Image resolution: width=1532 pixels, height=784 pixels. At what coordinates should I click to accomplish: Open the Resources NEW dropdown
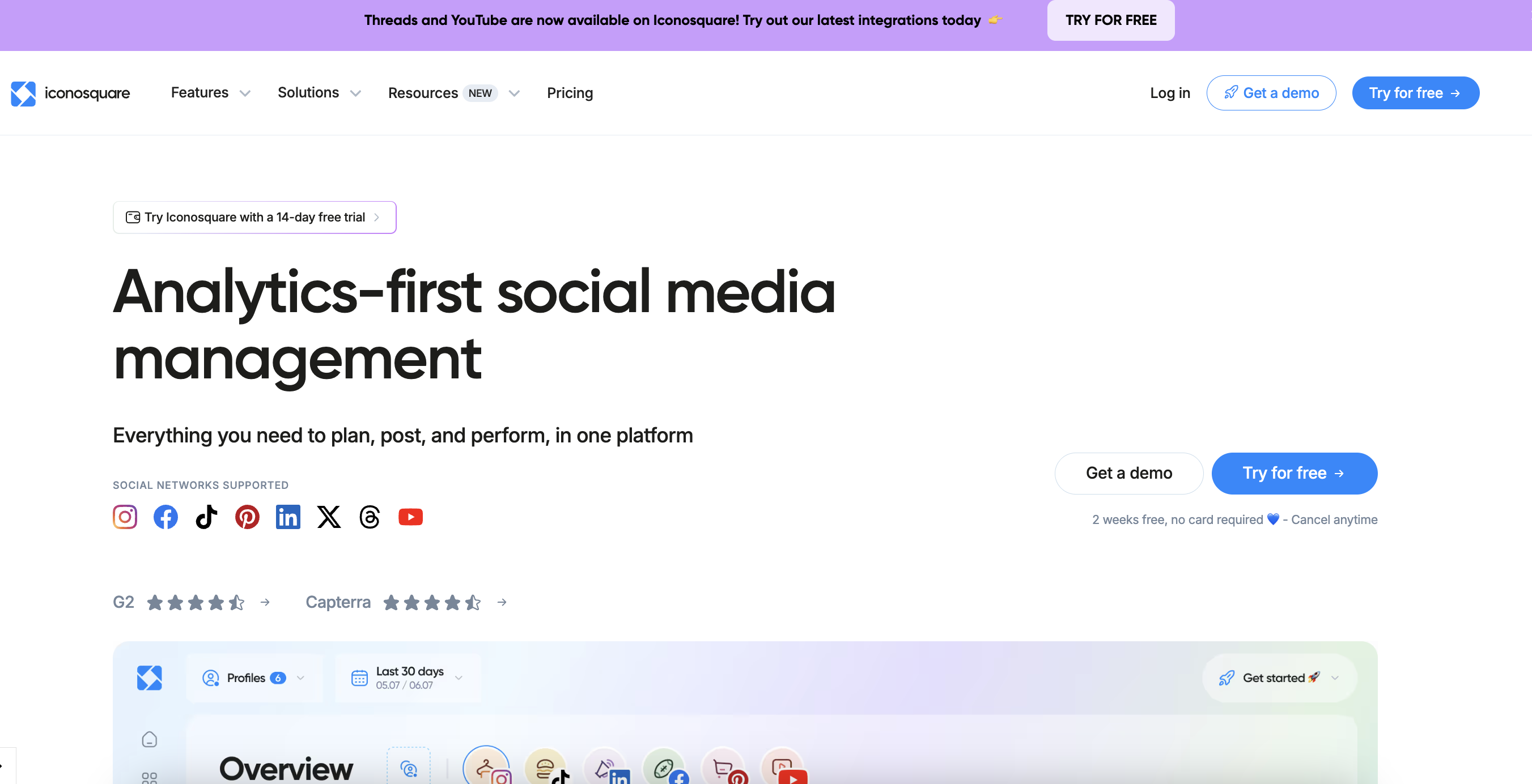point(453,93)
